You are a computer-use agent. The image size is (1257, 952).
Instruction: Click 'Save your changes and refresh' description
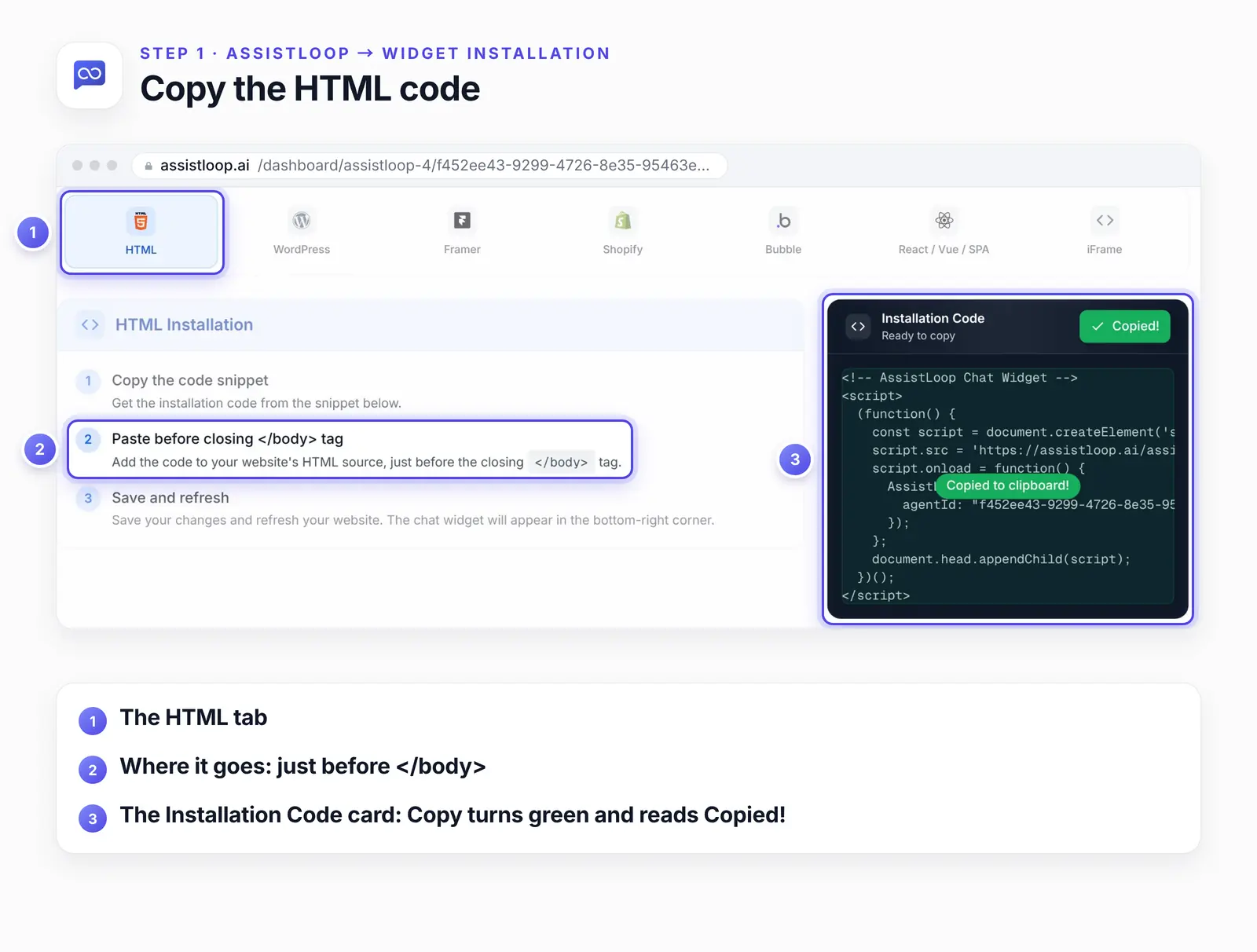[x=413, y=520]
